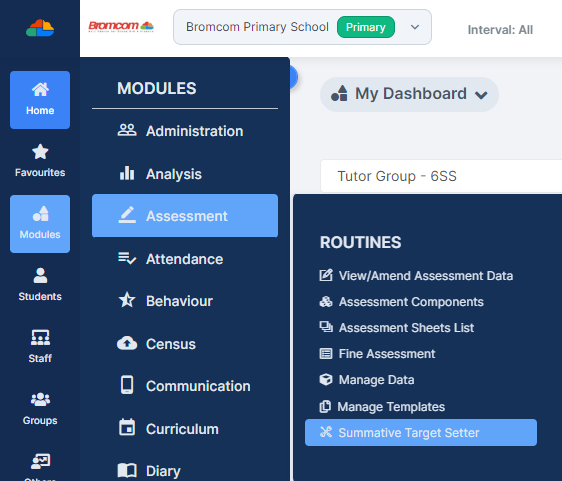The height and width of the screenshot is (481, 562).
Task: Open Fine Assessment routine
Action: 377,354
